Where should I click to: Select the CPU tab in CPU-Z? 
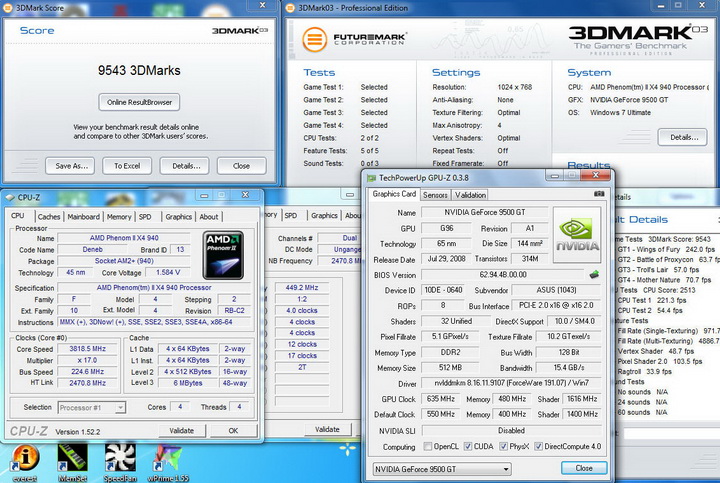click(x=18, y=215)
